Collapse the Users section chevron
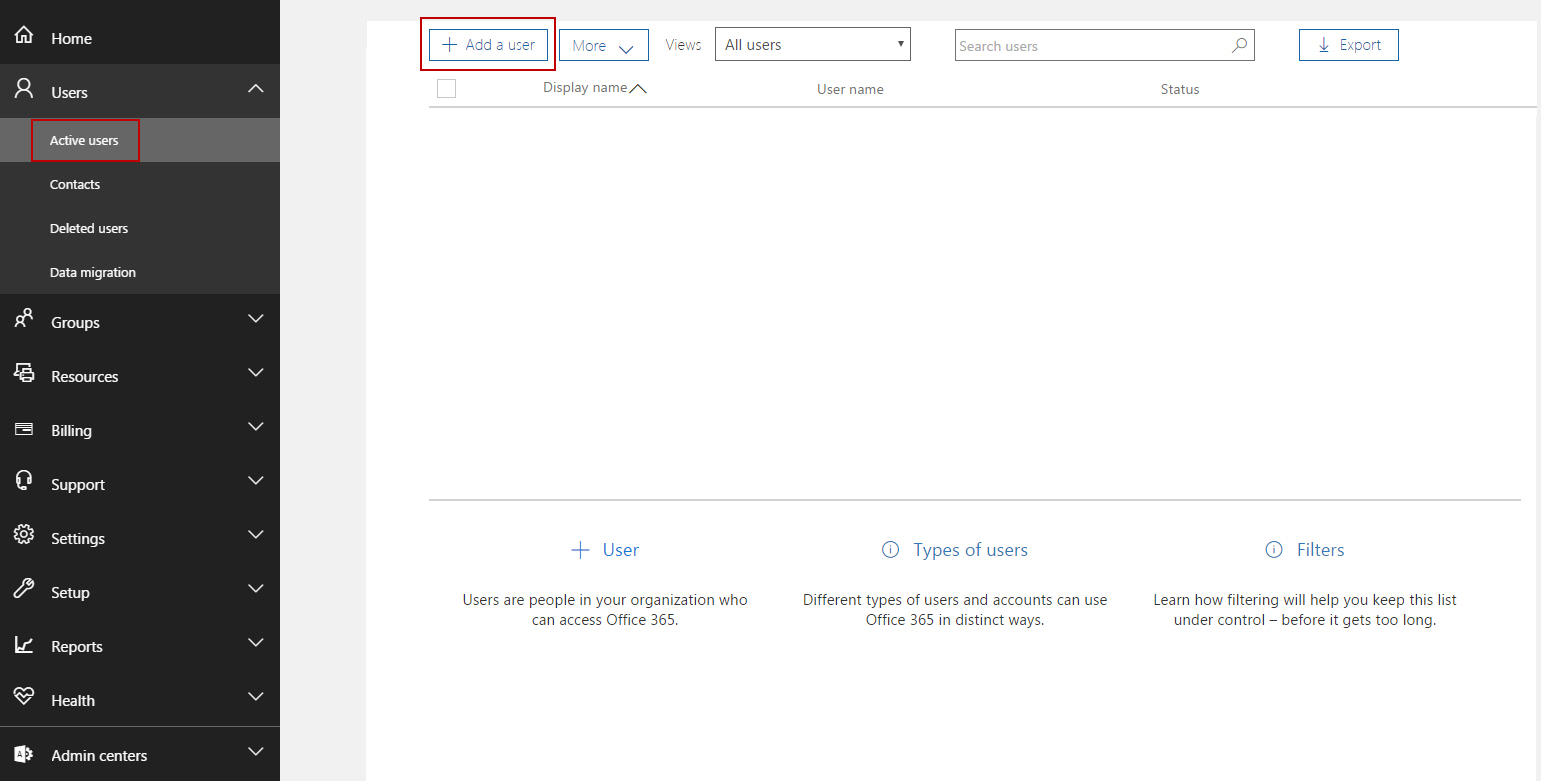The height and width of the screenshot is (781, 1541). 256,90
